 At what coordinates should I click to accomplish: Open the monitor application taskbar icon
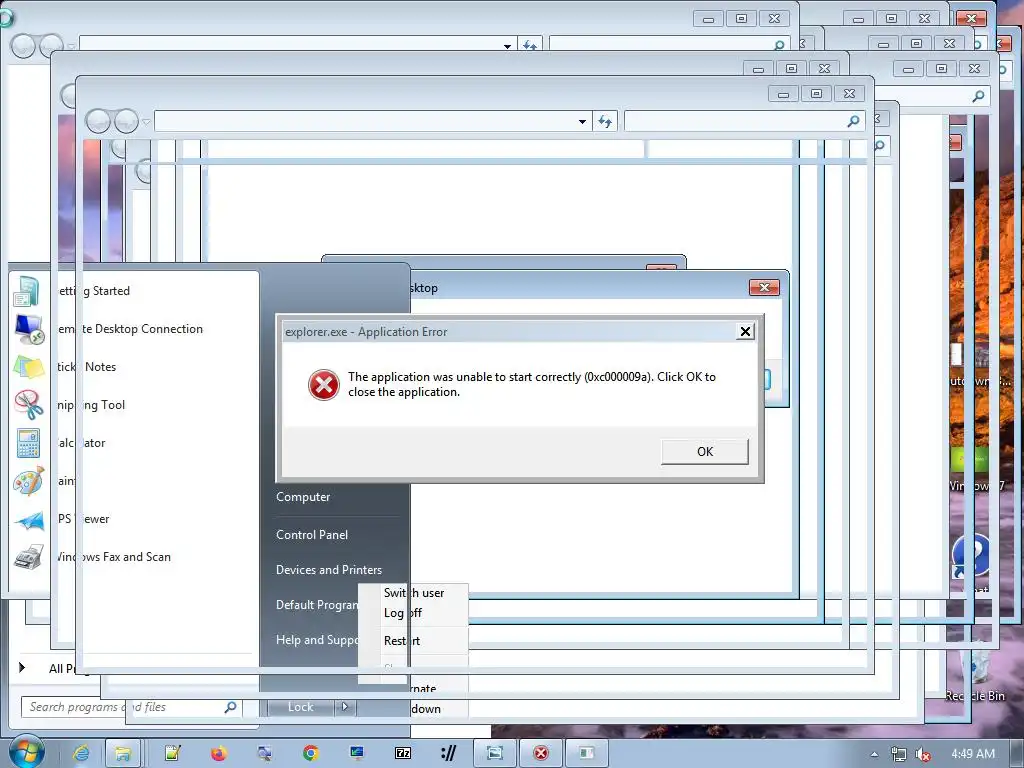click(357, 753)
